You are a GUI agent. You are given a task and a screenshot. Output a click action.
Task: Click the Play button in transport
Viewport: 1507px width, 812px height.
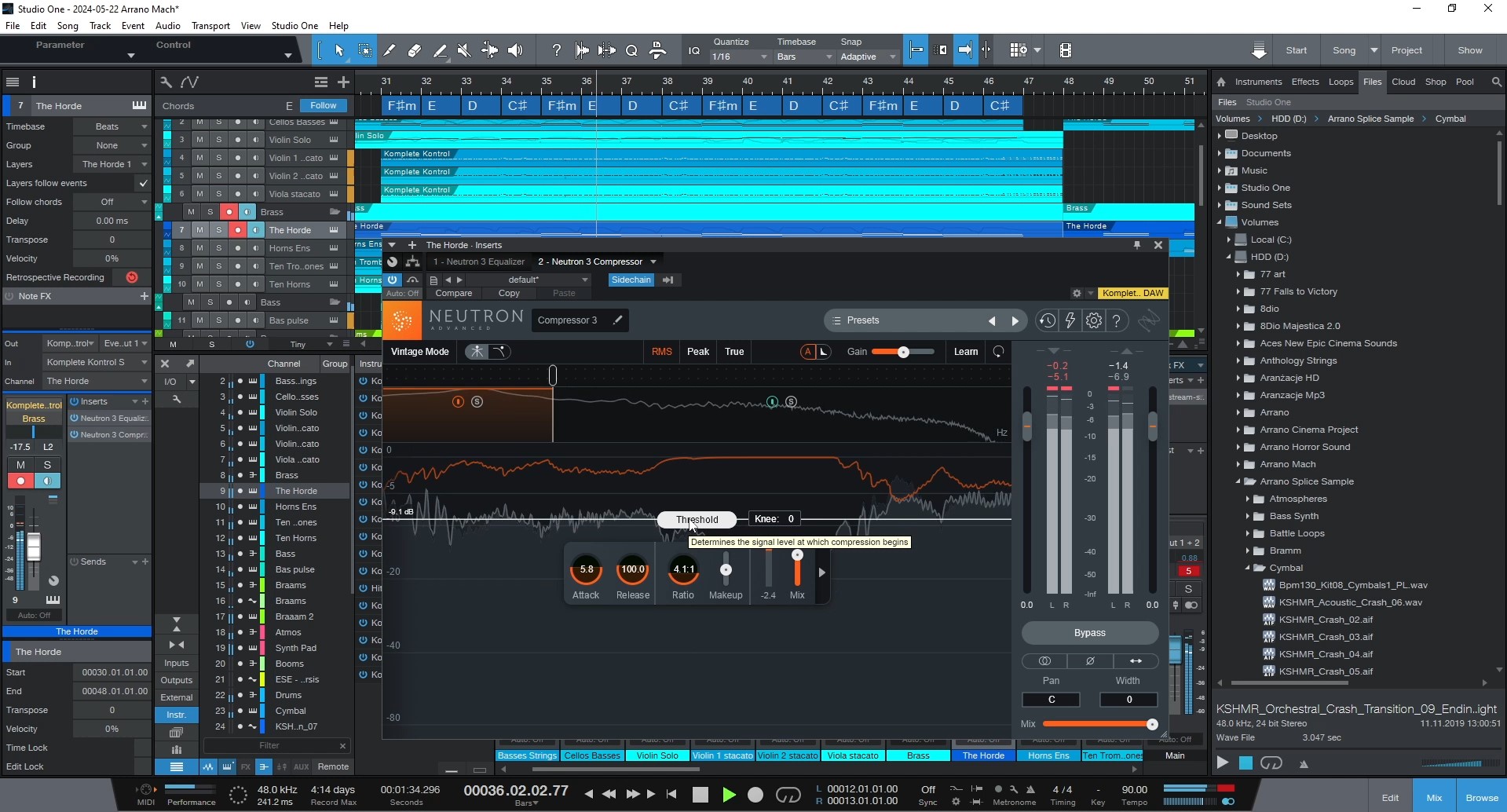click(x=728, y=795)
